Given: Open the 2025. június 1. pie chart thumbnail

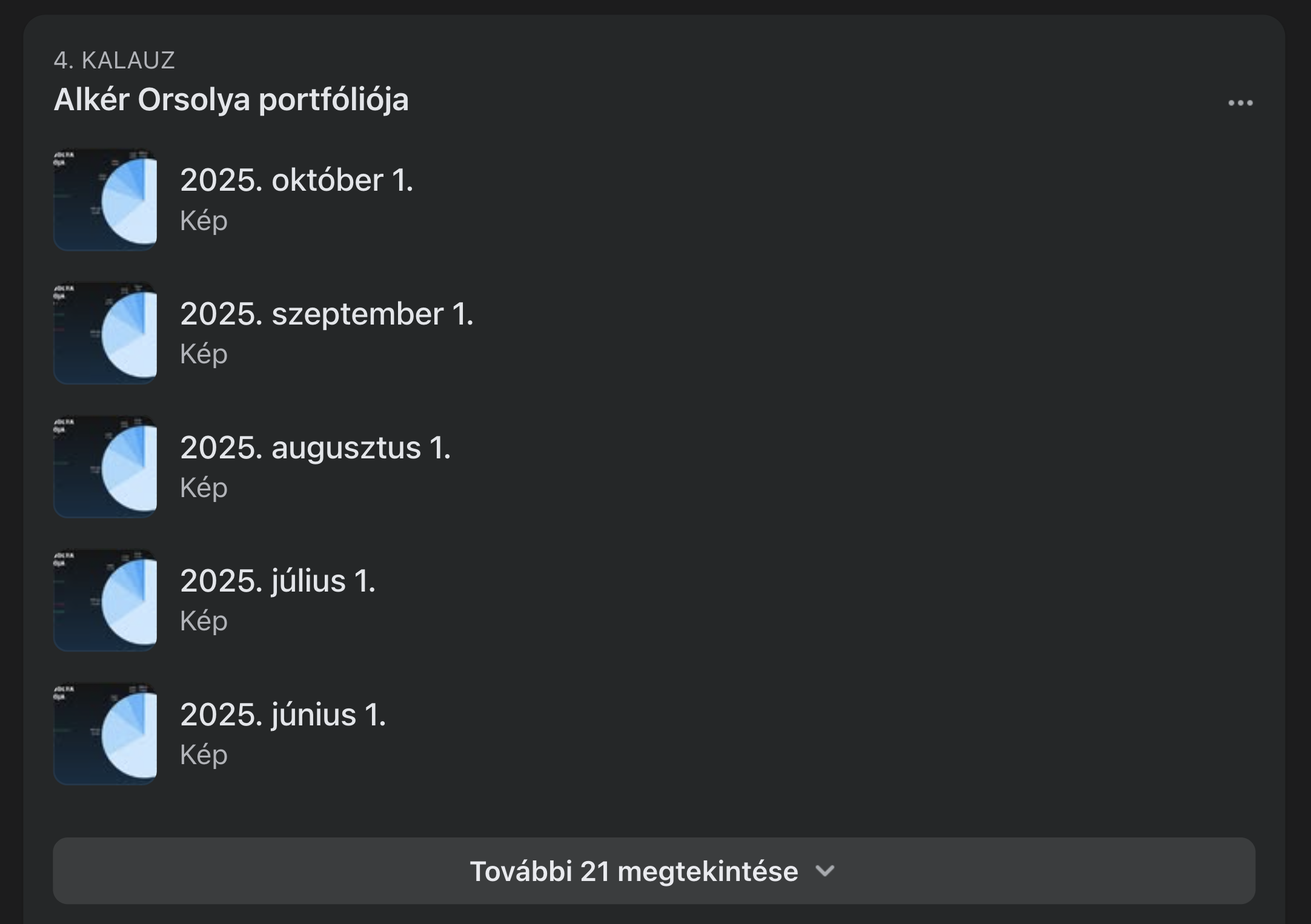Looking at the screenshot, I should tap(105, 734).
